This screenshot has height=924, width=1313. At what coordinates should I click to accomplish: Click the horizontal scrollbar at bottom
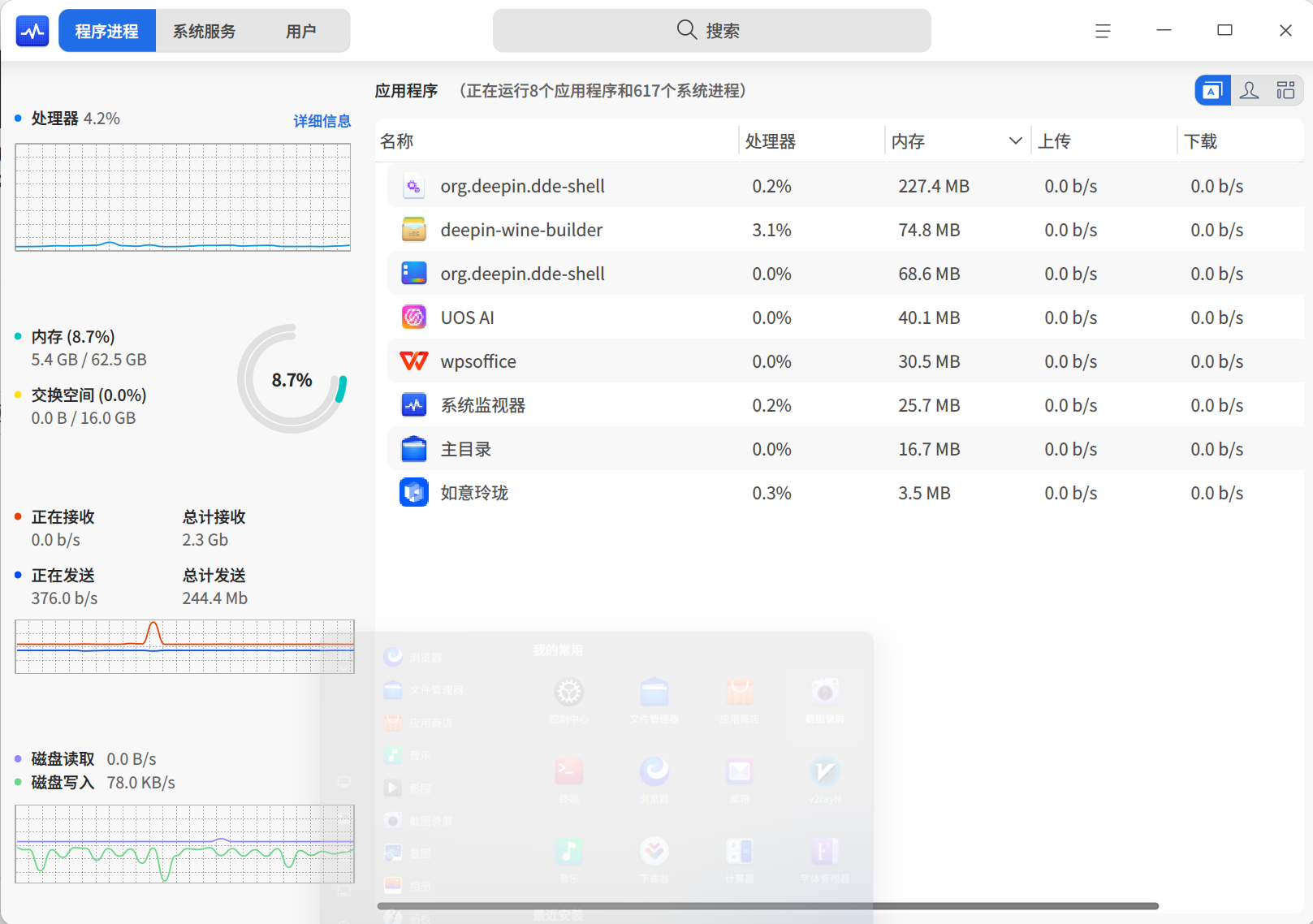click(x=768, y=905)
